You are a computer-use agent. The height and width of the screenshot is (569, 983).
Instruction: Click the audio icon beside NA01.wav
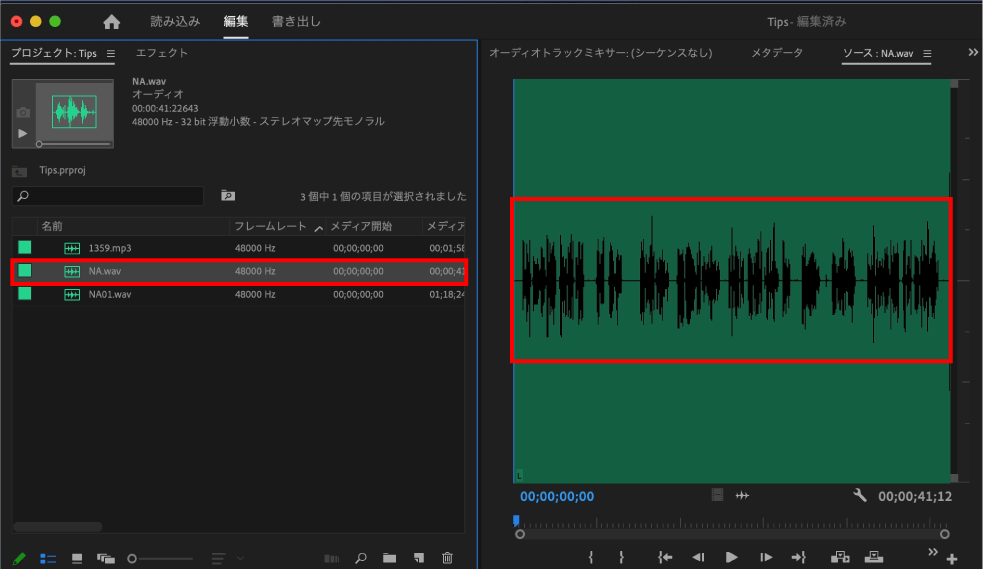(72, 295)
